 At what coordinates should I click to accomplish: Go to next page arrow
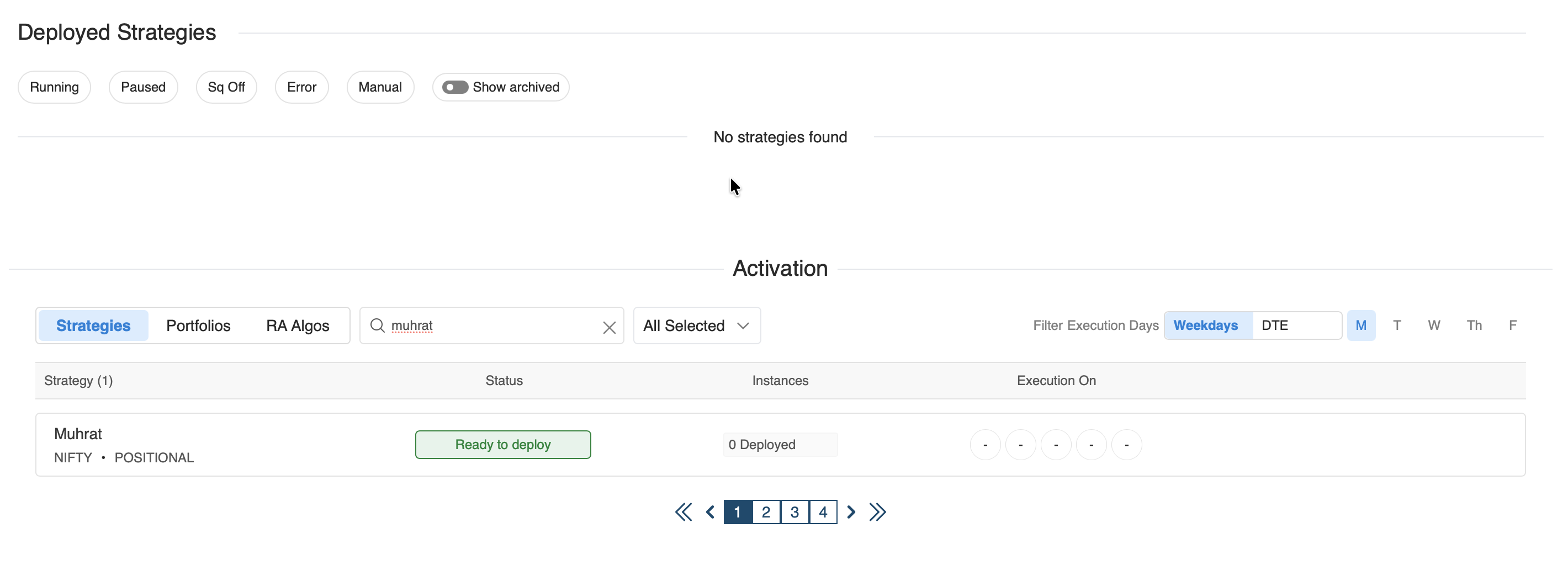pos(851,512)
